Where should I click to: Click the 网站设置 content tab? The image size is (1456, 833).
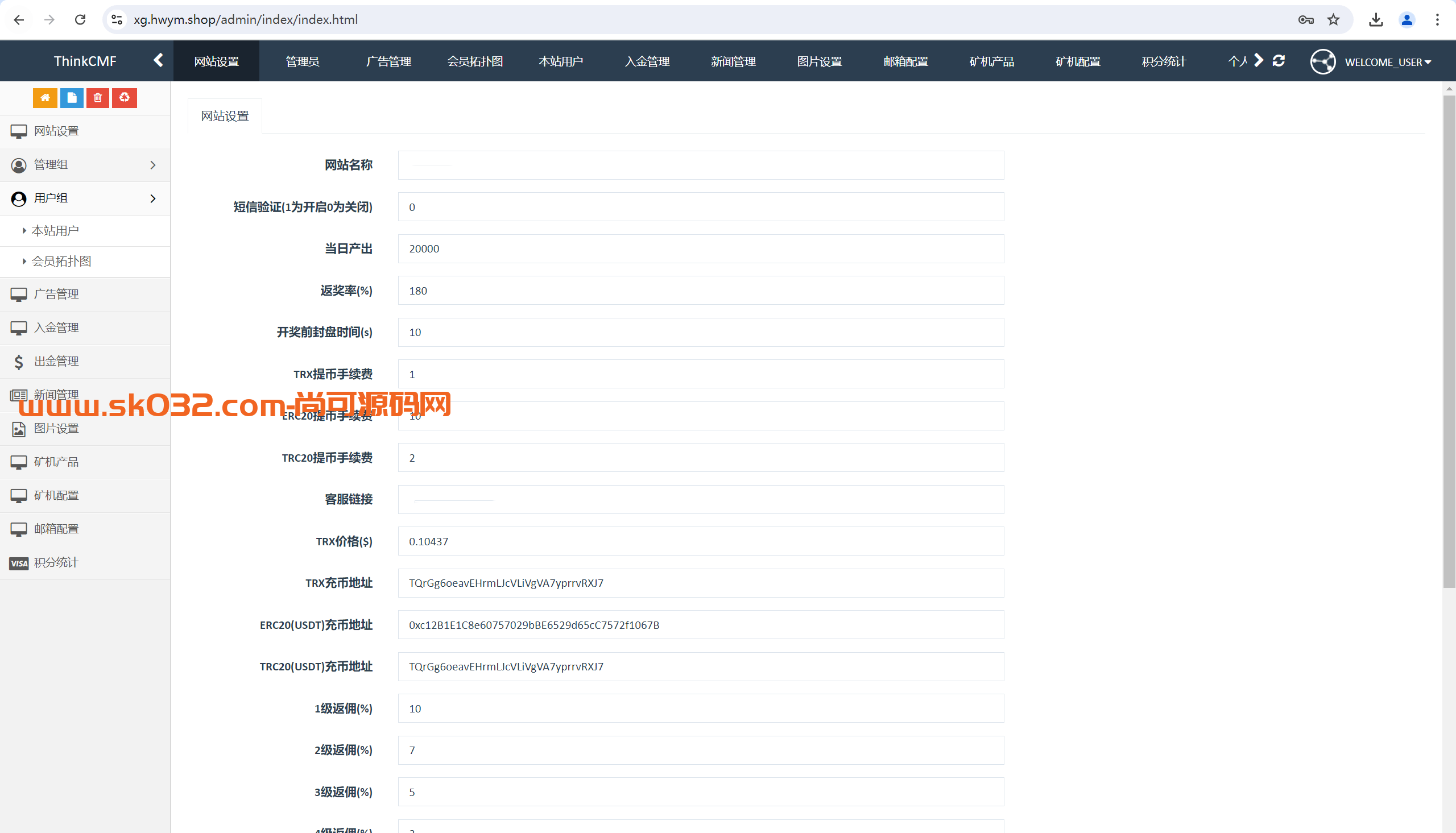pyautogui.click(x=225, y=116)
